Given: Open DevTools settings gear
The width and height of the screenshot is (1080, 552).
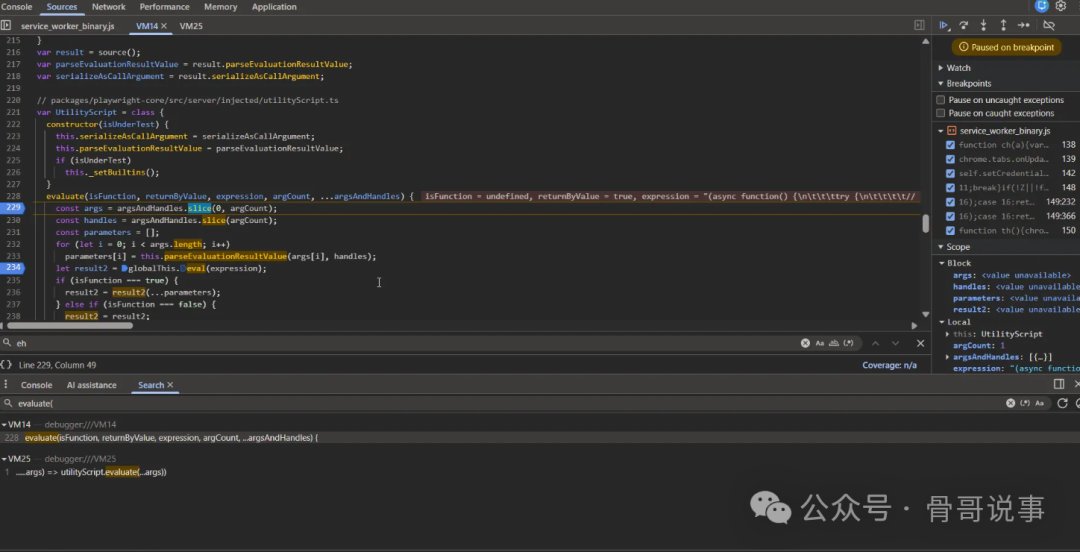Looking at the screenshot, I should (1061, 6).
